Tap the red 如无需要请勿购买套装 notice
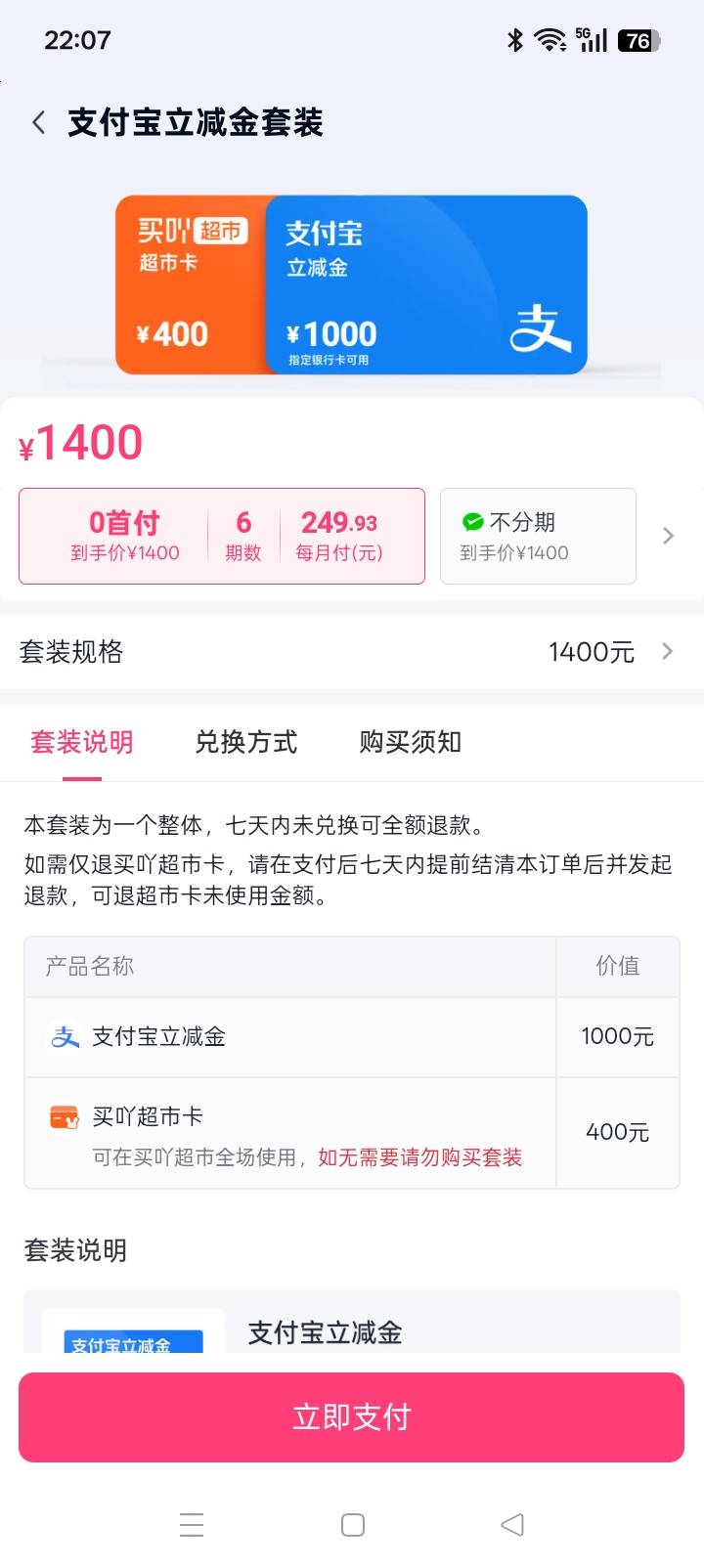Image resolution: width=704 pixels, height=1568 pixels. pos(420,1157)
